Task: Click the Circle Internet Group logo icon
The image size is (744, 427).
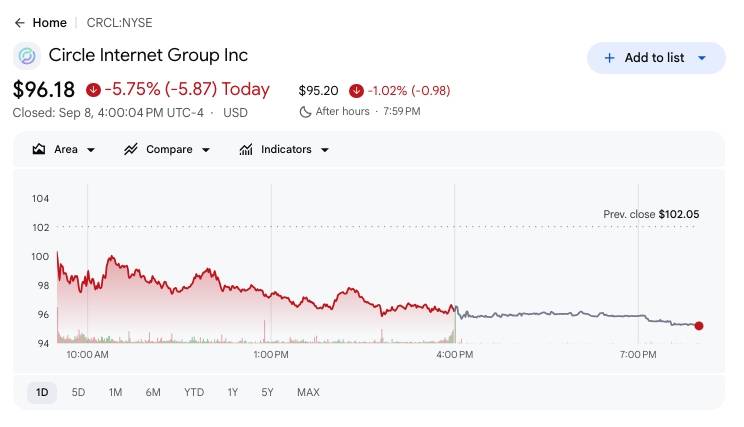Action: tap(27, 56)
